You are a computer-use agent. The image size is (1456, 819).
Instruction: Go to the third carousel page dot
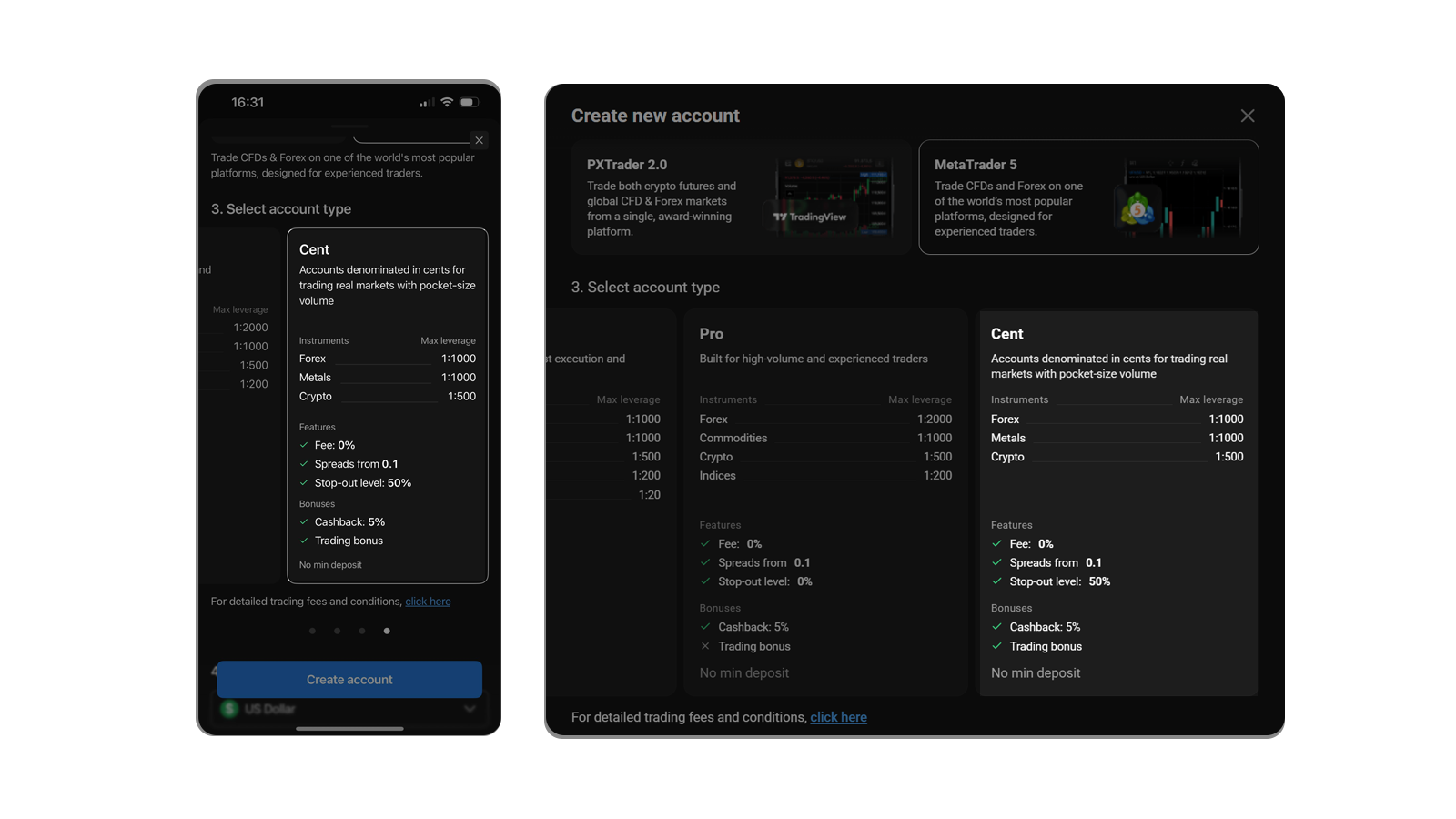click(x=361, y=631)
